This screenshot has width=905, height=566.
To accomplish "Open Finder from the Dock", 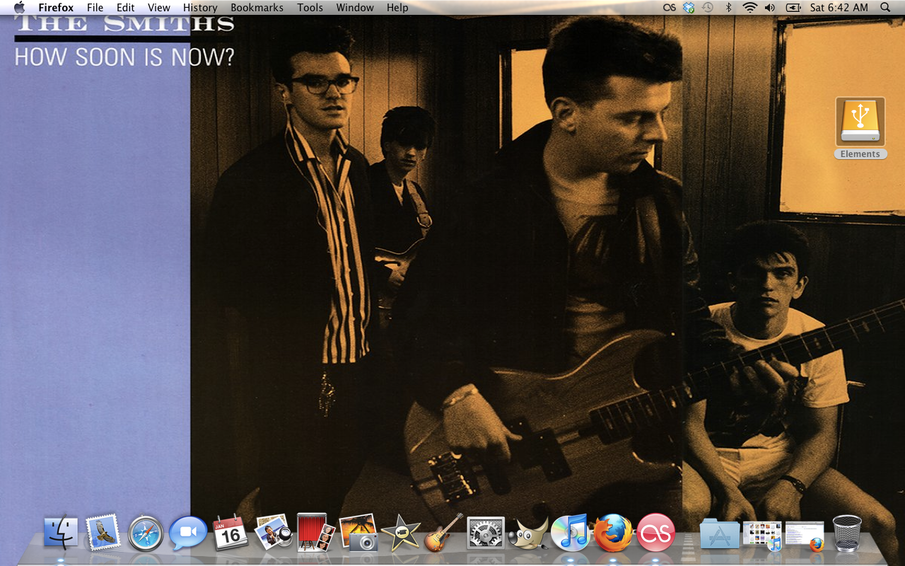I will pyautogui.click(x=61, y=531).
